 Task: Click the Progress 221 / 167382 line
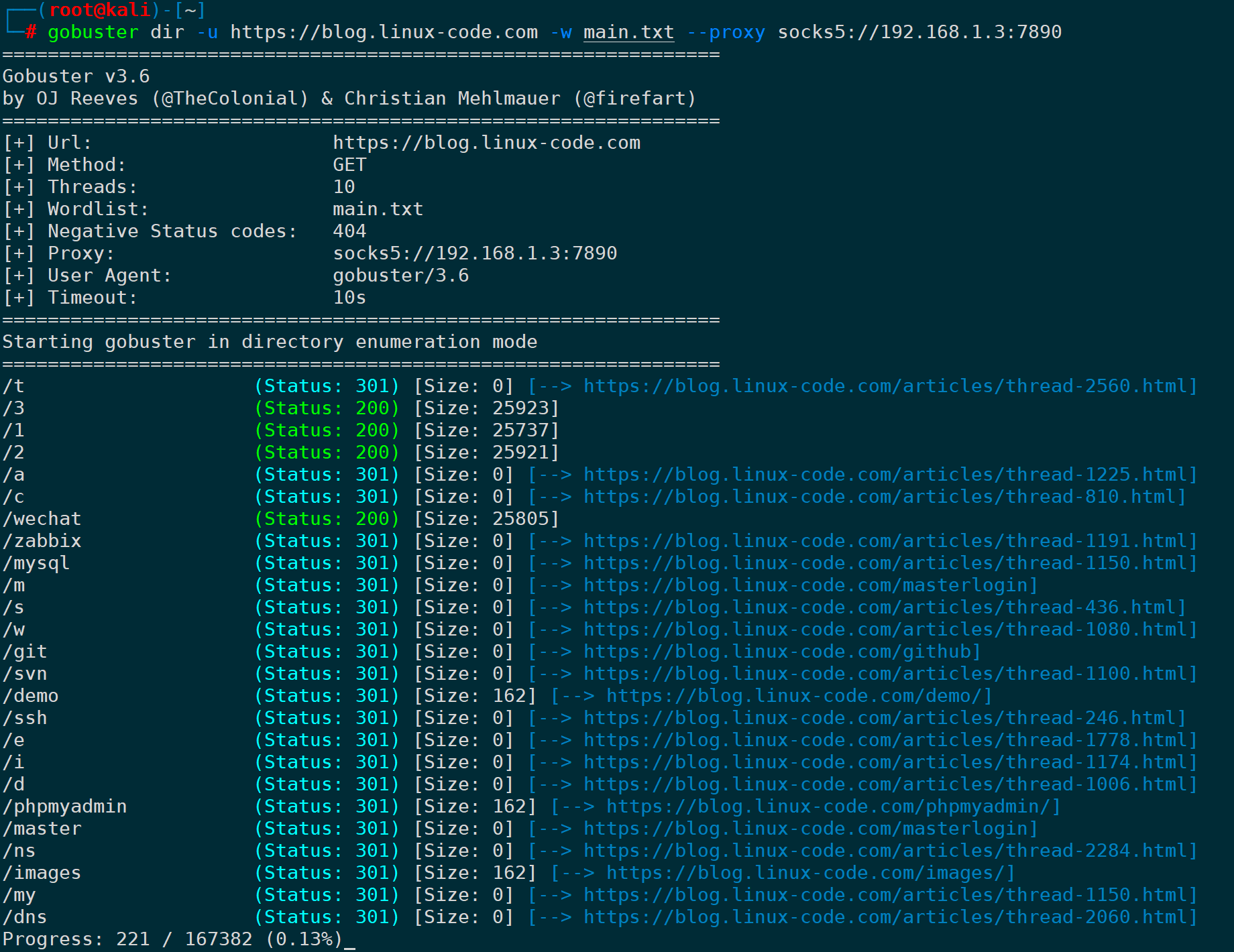pos(173,939)
